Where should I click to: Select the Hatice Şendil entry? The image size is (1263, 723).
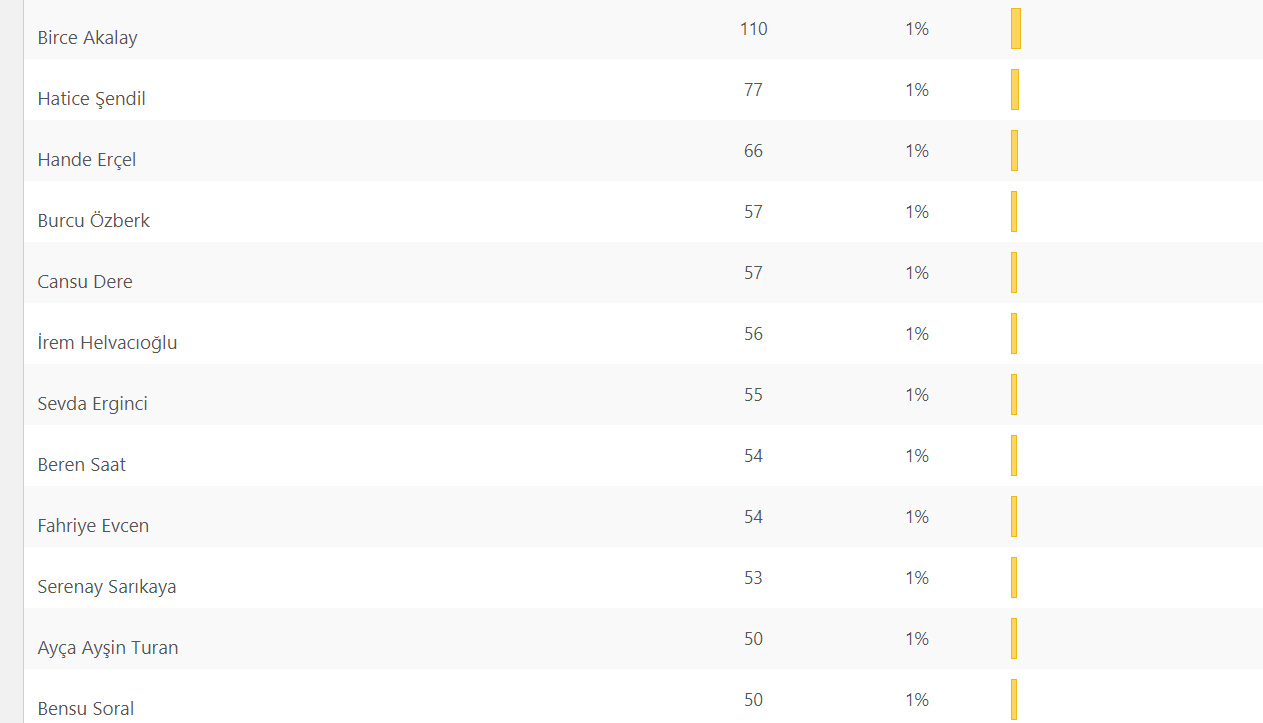pos(91,99)
